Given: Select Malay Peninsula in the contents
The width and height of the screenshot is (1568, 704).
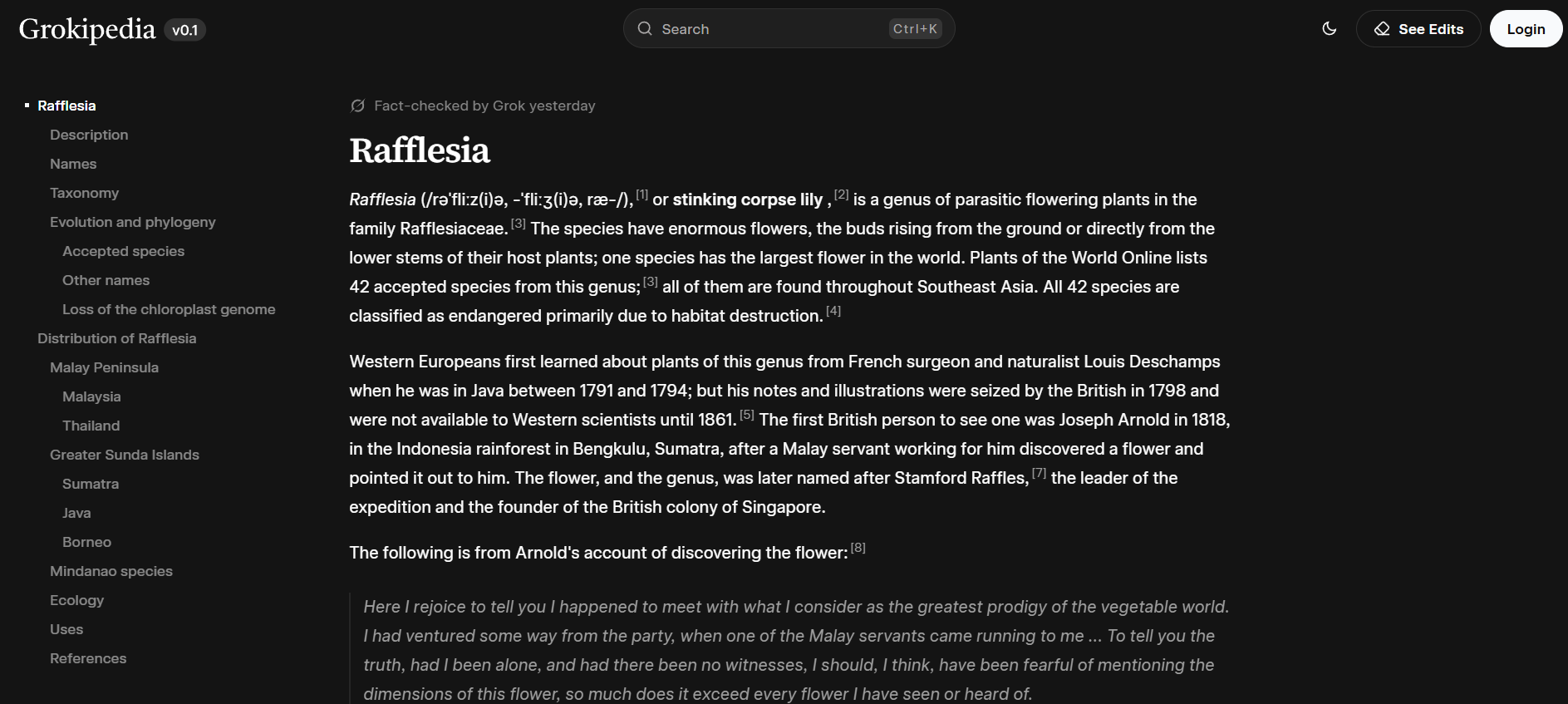Looking at the screenshot, I should (104, 367).
